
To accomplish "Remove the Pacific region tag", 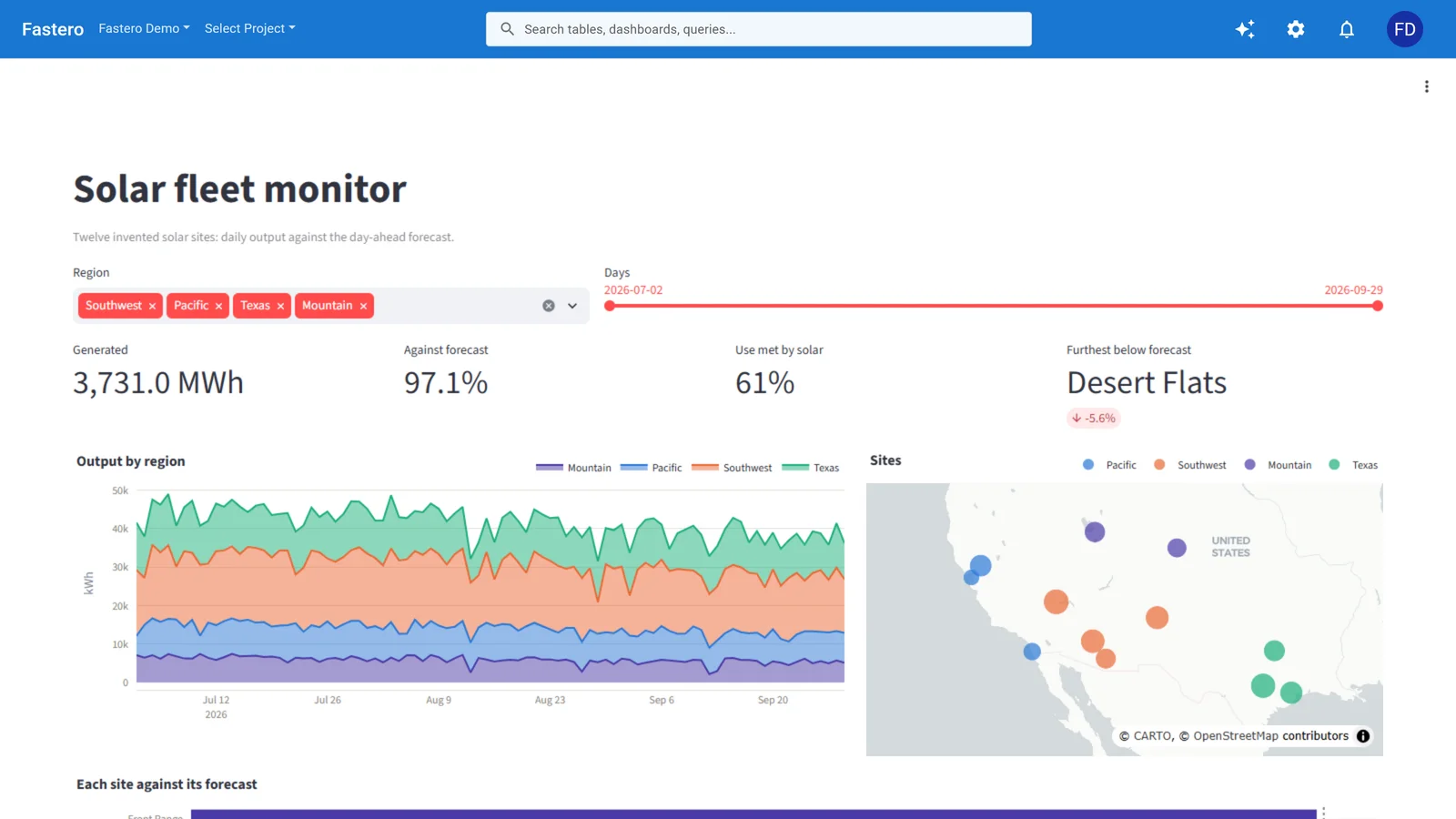I will [218, 306].
